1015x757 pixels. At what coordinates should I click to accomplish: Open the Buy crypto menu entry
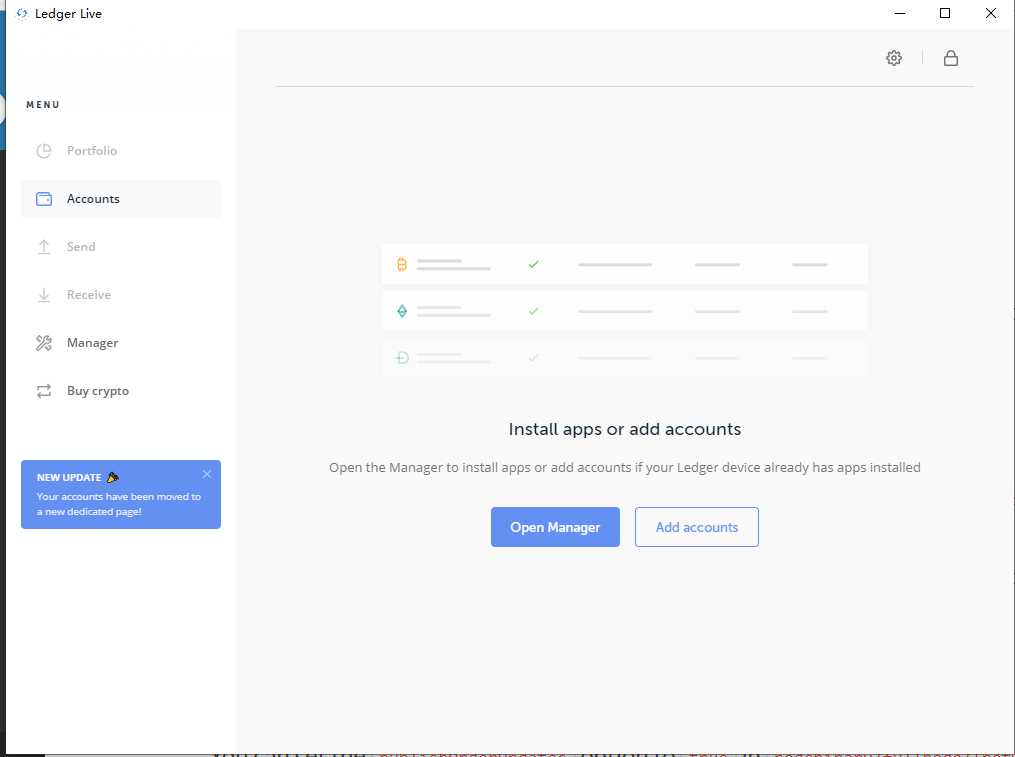pos(98,391)
